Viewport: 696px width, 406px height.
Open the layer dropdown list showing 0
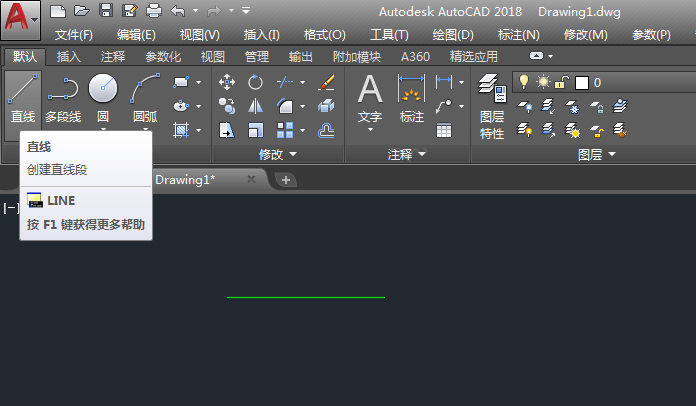(x=604, y=83)
